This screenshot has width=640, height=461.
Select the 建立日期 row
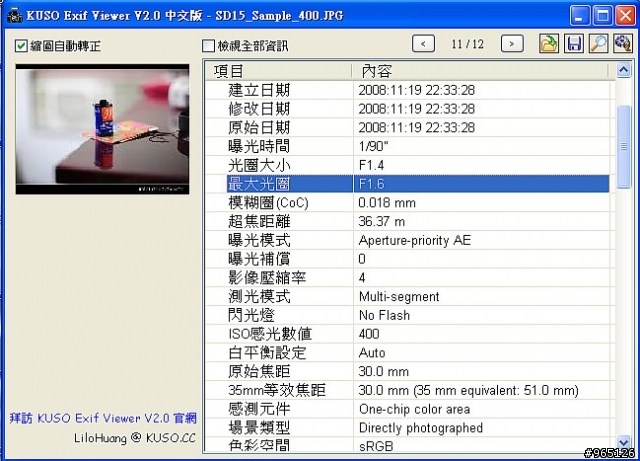pos(408,90)
